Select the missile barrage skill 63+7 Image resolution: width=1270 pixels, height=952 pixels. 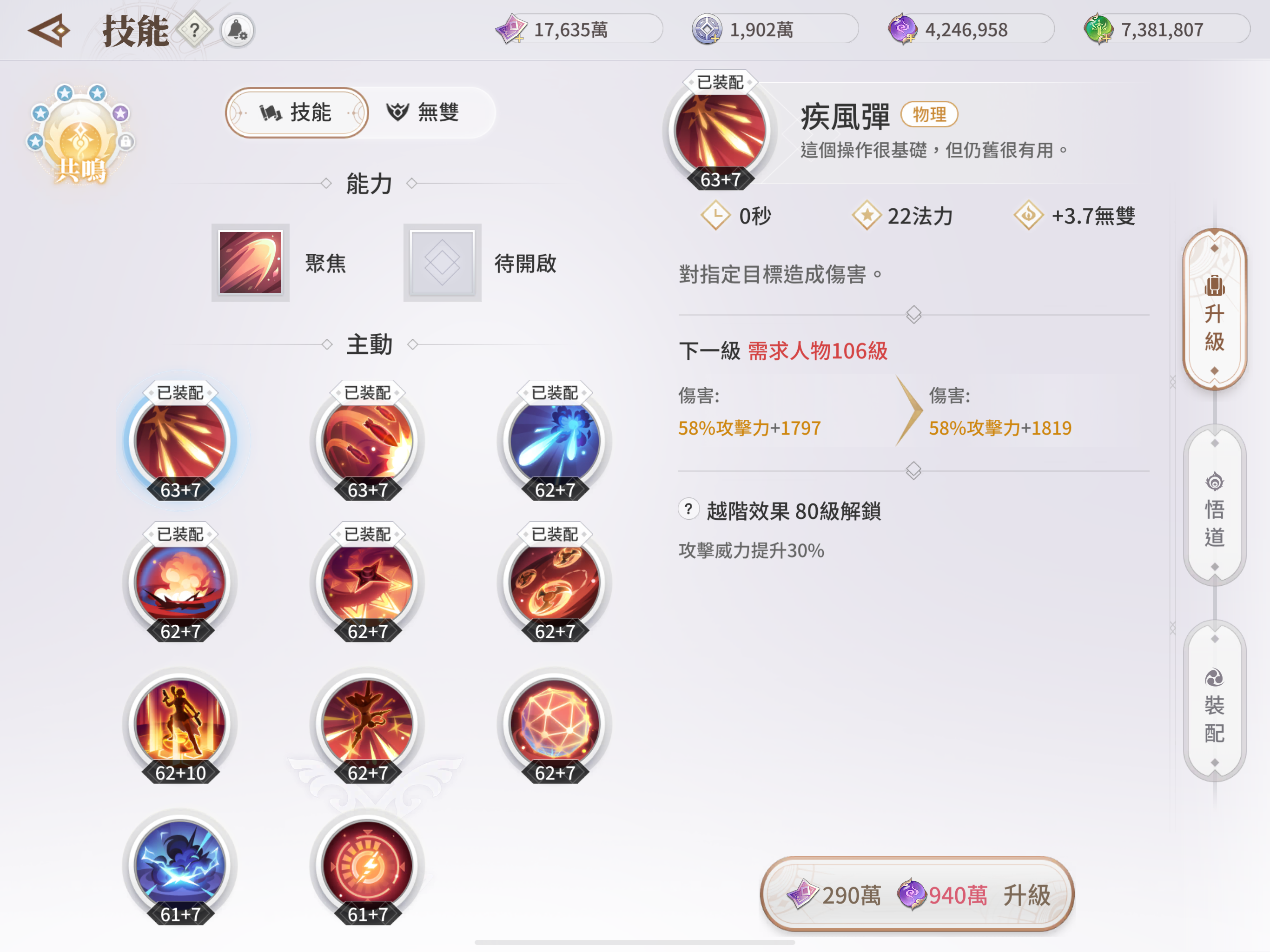(367, 441)
